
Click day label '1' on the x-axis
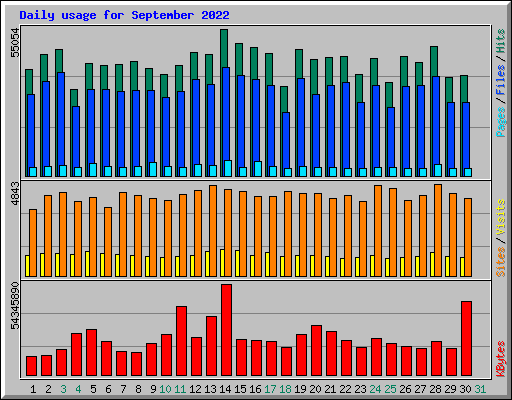33,389
